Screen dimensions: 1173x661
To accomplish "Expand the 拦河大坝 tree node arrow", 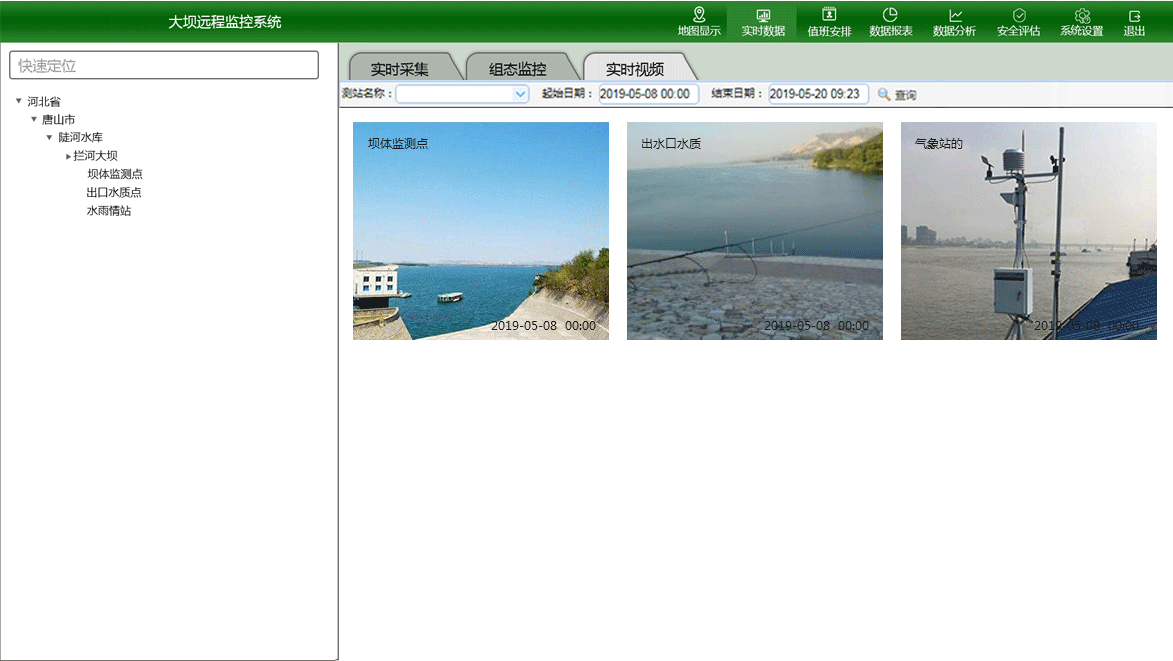I will coord(69,156).
